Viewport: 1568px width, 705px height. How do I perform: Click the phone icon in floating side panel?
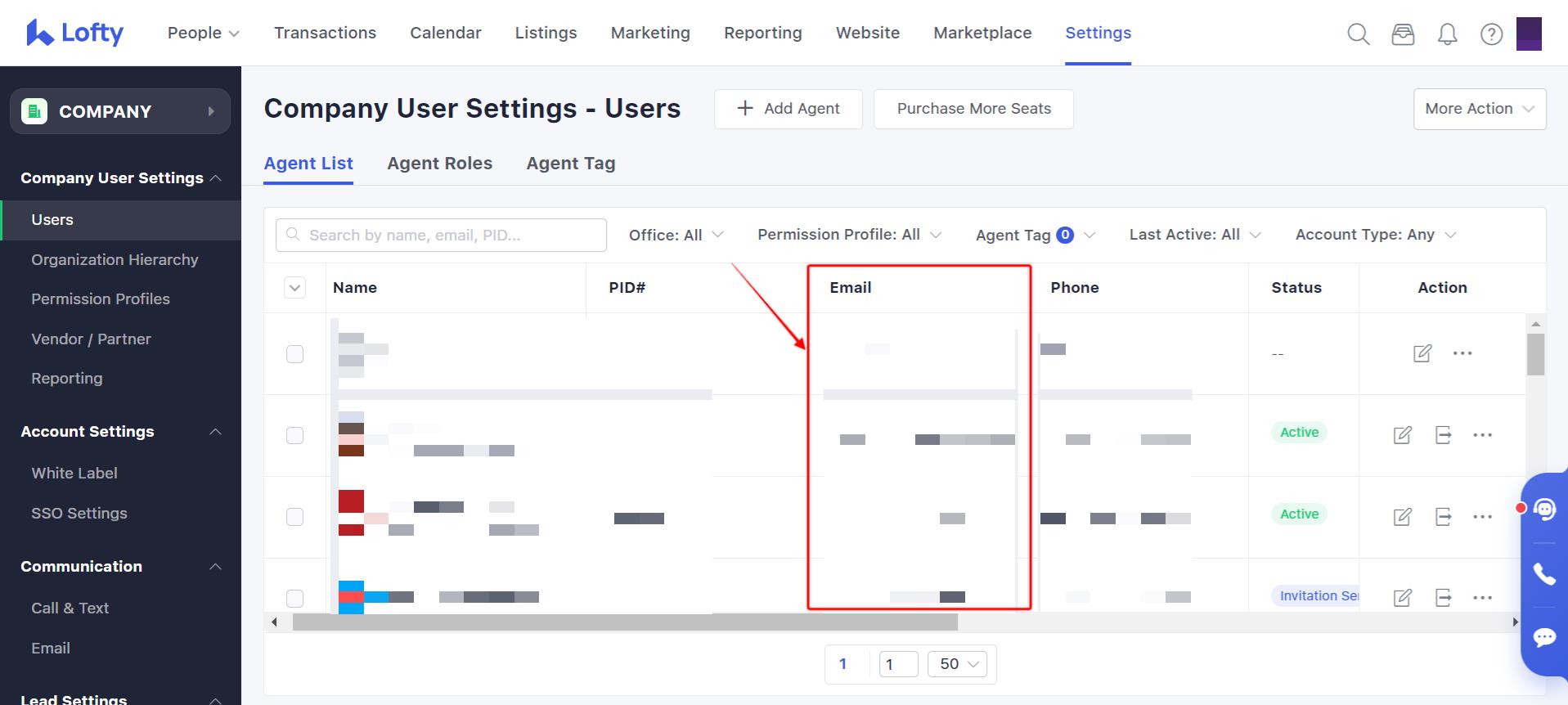pyautogui.click(x=1544, y=574)
